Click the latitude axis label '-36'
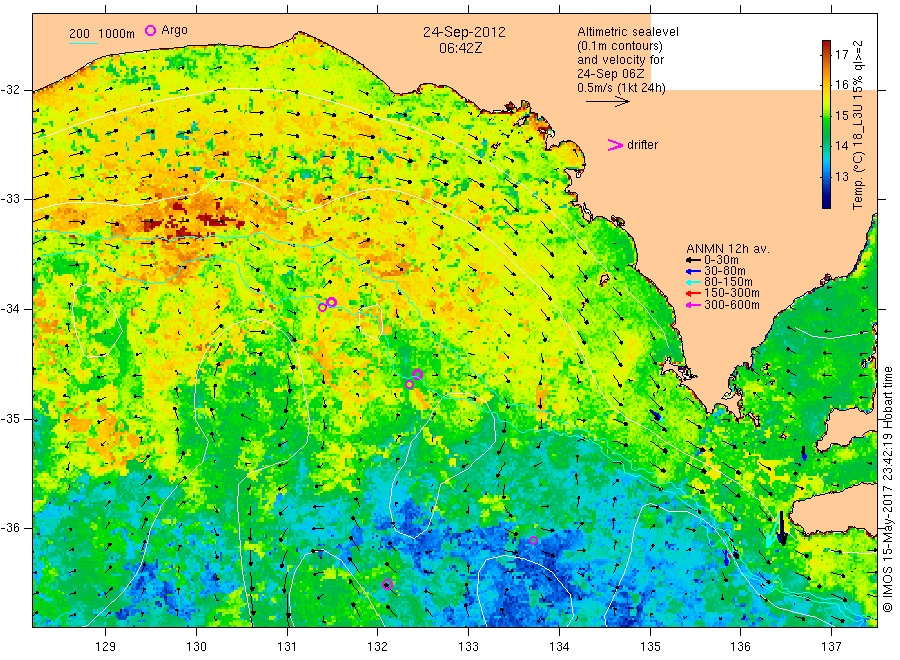Image resolution: width=900 pixels, height=660 pixels. tap(10, 528)
